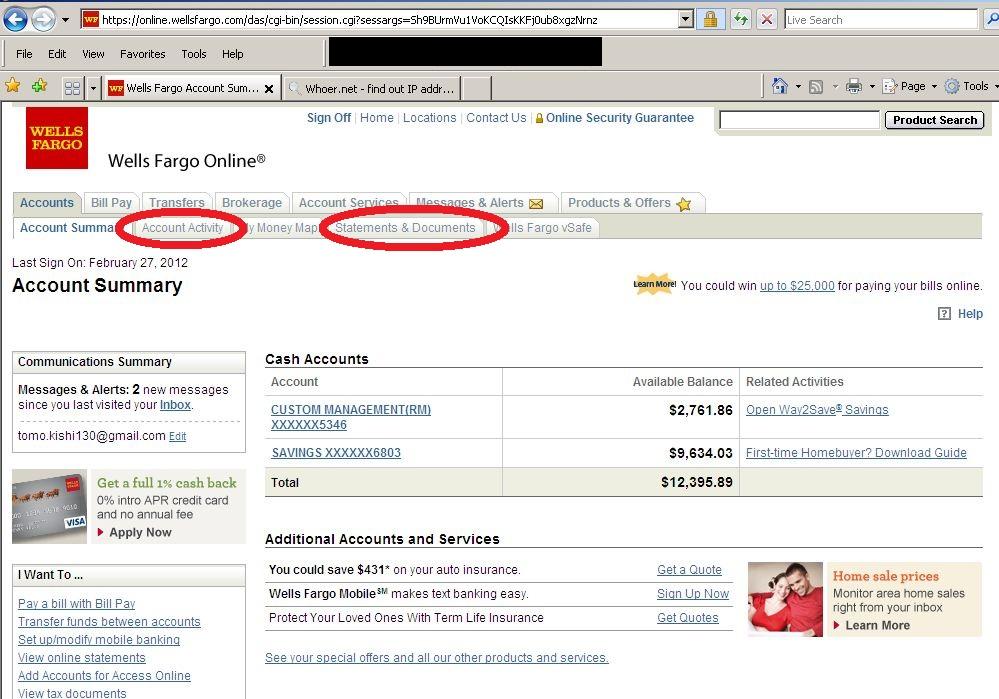Image resolution: width=999 pixels, height=699 pixels.
Task: Click Get a Quote for auto insurance
Action: point(689,570)
